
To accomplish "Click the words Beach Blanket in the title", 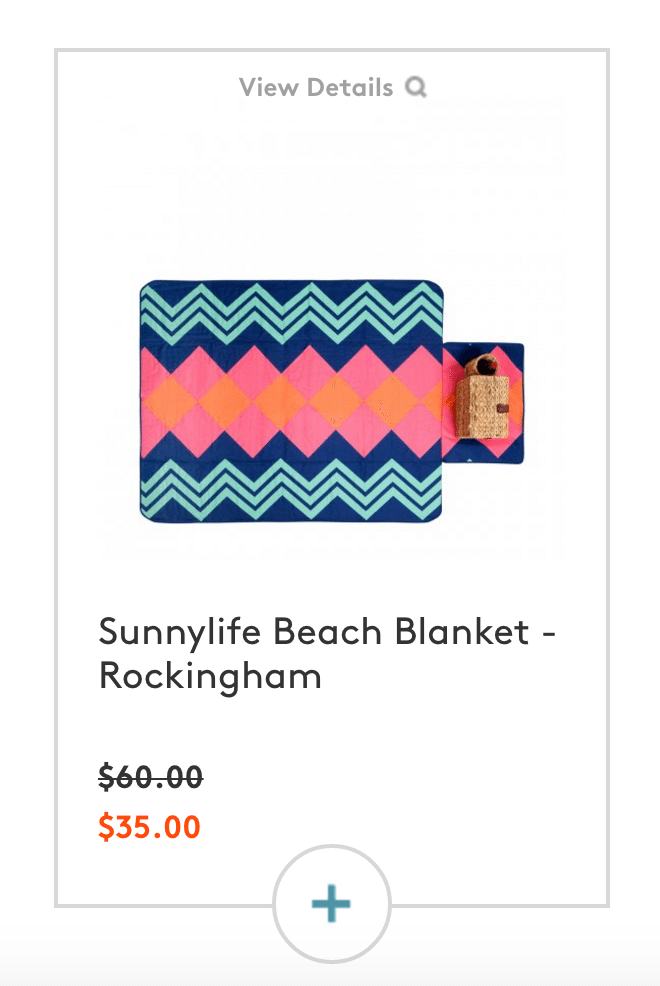I will coord(401,631).
